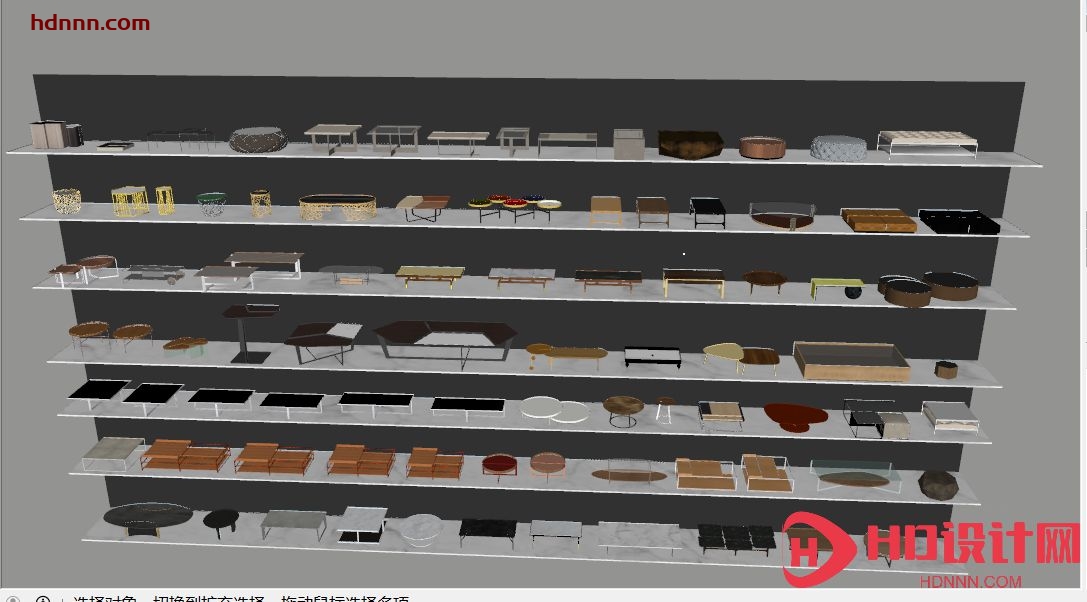Click the tall black pedestal side table
Screen dimensions: 1087x602
point(250,333)
